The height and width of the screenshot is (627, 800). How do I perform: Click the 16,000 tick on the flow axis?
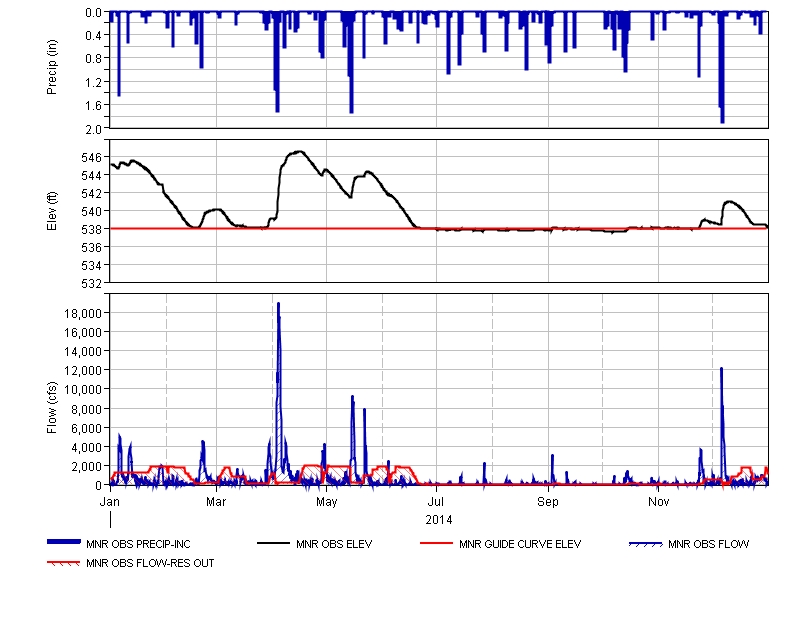[x=83, y=333]
